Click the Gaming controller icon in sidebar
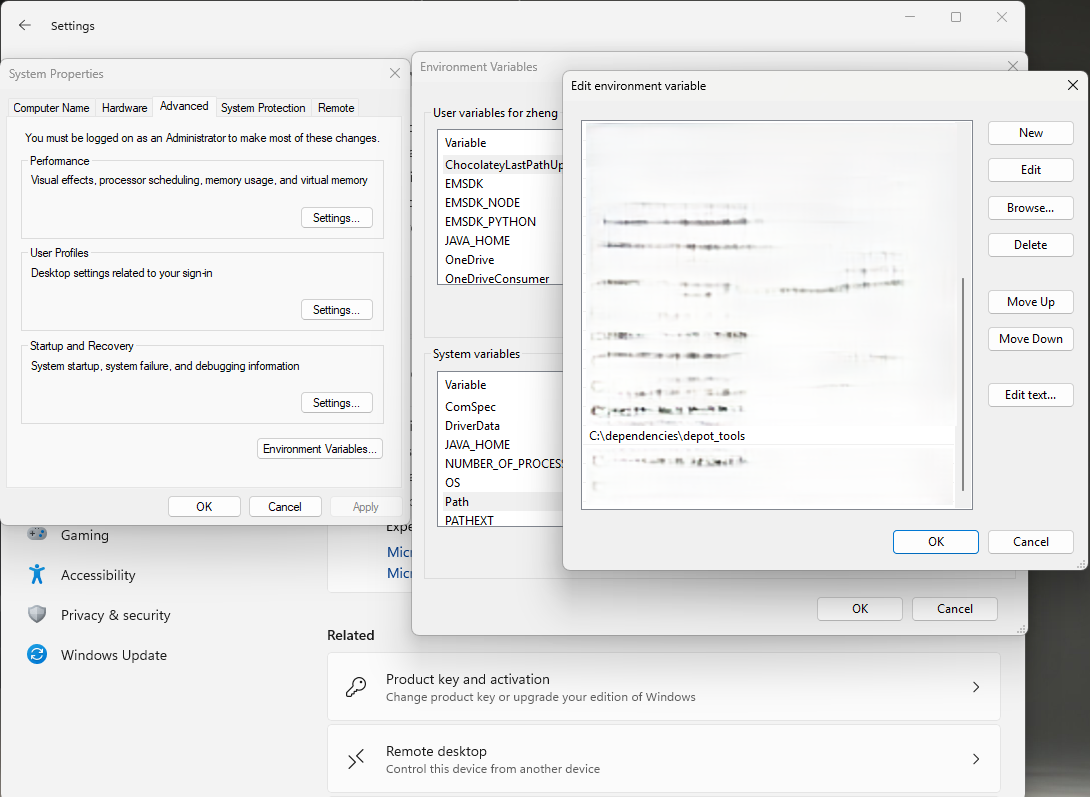This screenshot has height=797, width=1090. click(x=37, y=535)
